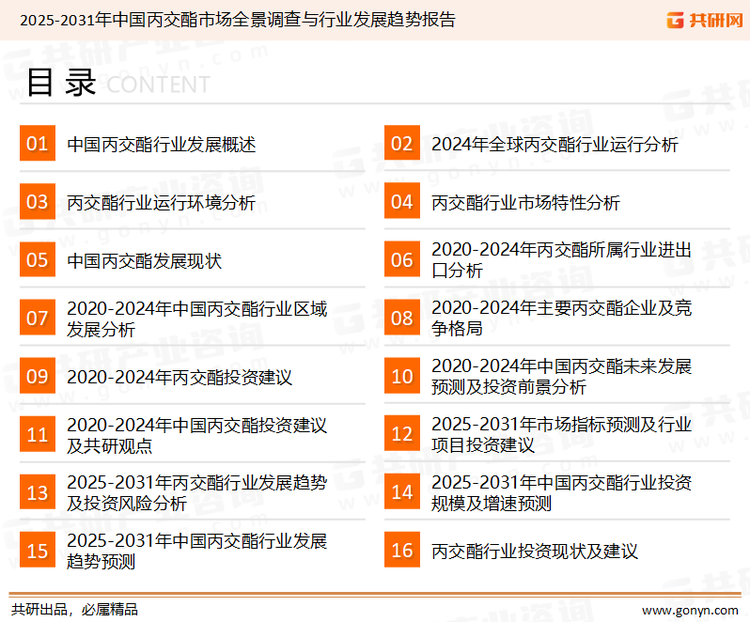Click the orange 04 number box

[x=402, y=201]
